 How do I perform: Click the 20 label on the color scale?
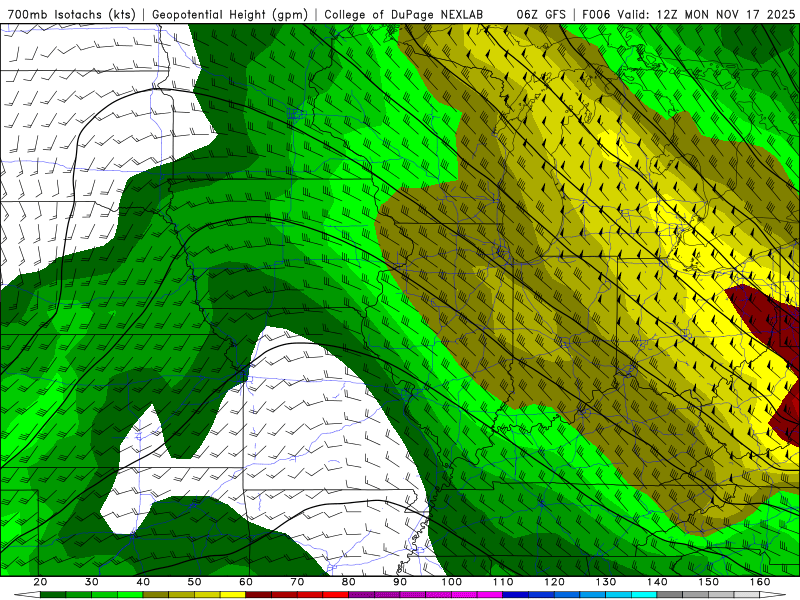[x=40, y=582]
